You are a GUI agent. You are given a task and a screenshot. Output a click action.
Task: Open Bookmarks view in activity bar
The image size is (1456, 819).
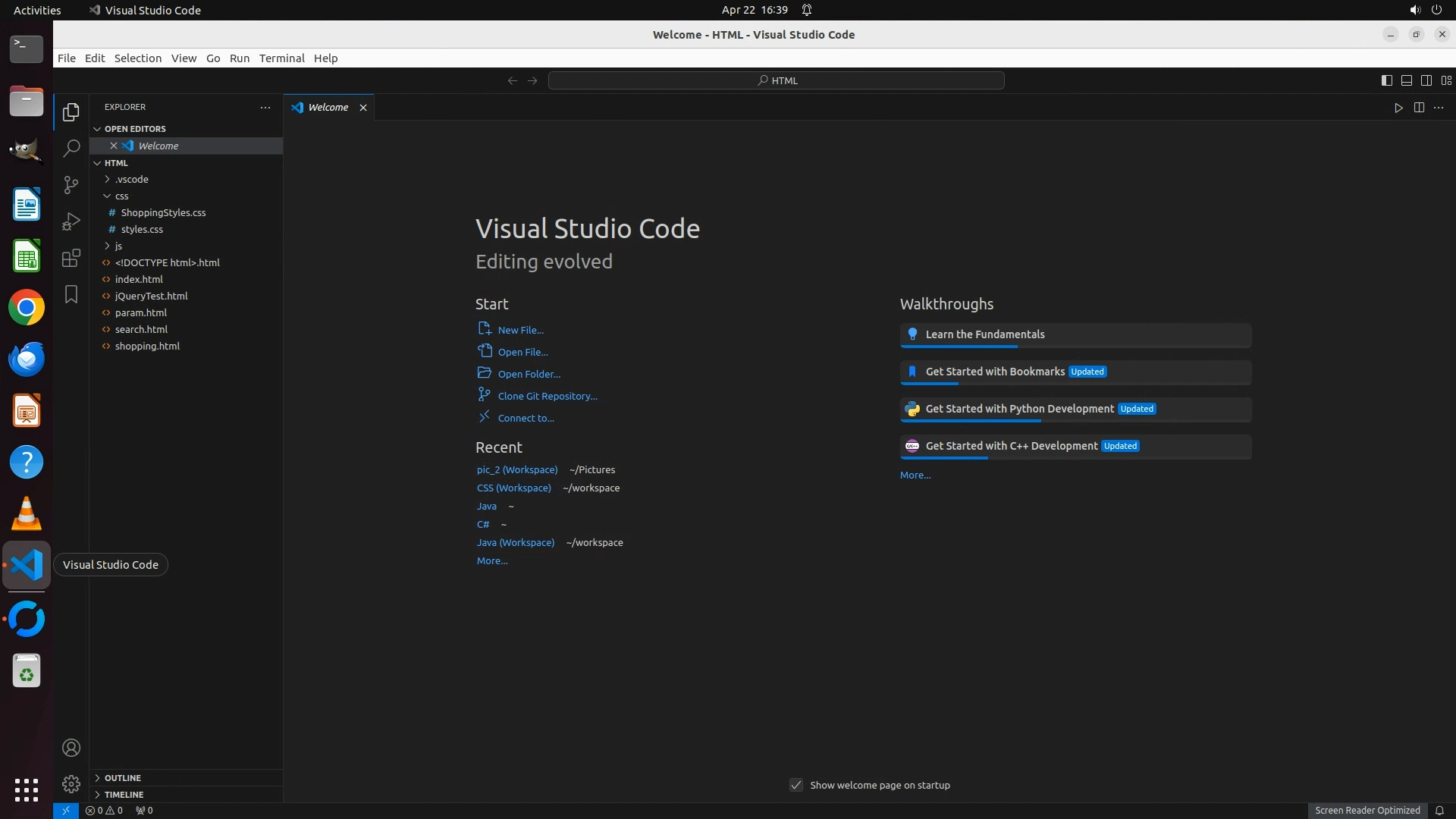pyautogui.click(x=71, y=294)
